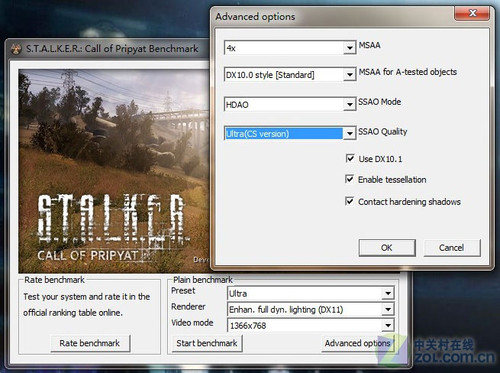
Task: Expand MSAA for A-tested objects dropdown
Action: coord(349,75)
